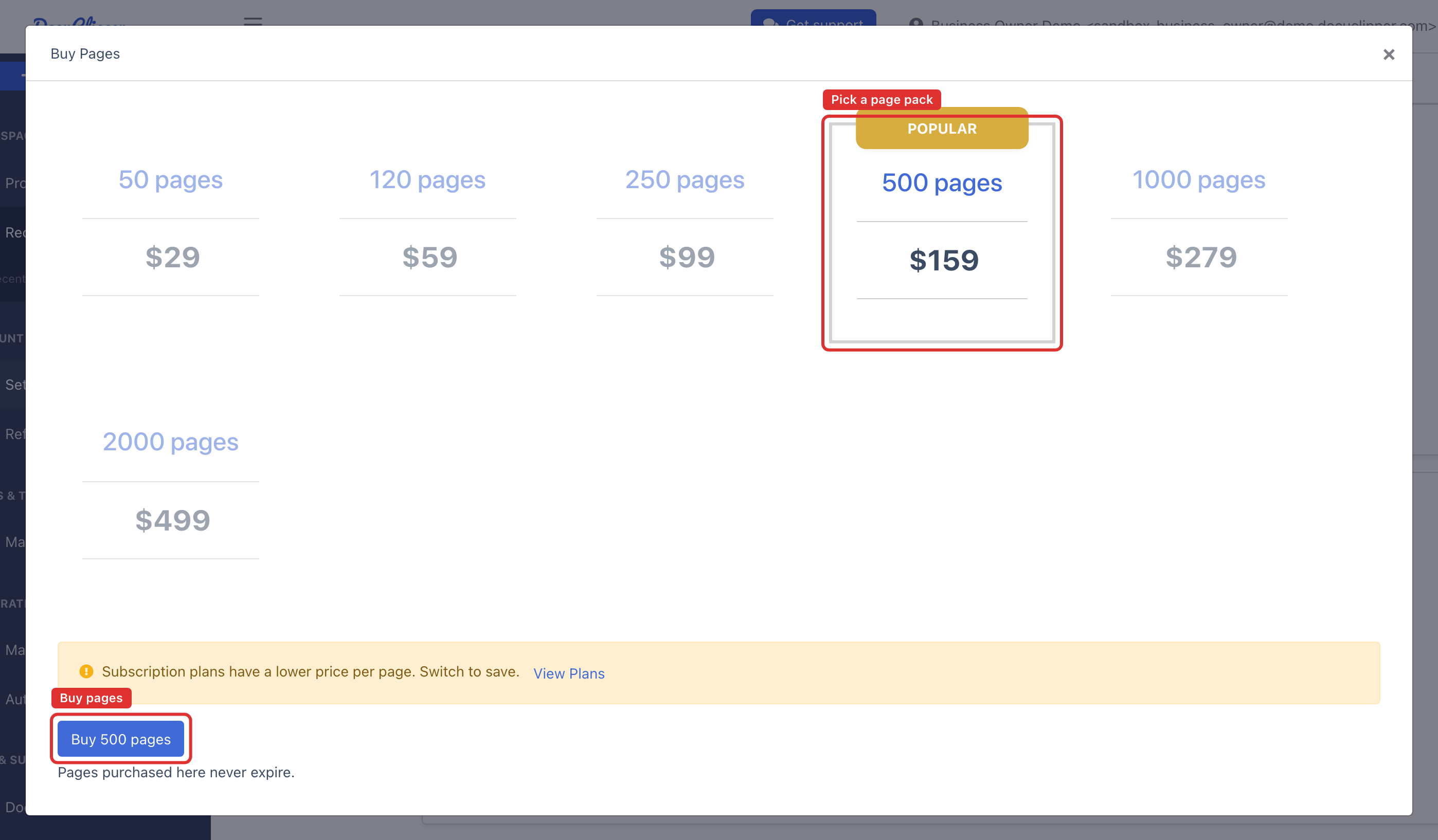The width and height of the screenshot is (1438, 840).
Task: Click the Buy 500 pages button
Action: pyautogui.click(x=121, y=739)
